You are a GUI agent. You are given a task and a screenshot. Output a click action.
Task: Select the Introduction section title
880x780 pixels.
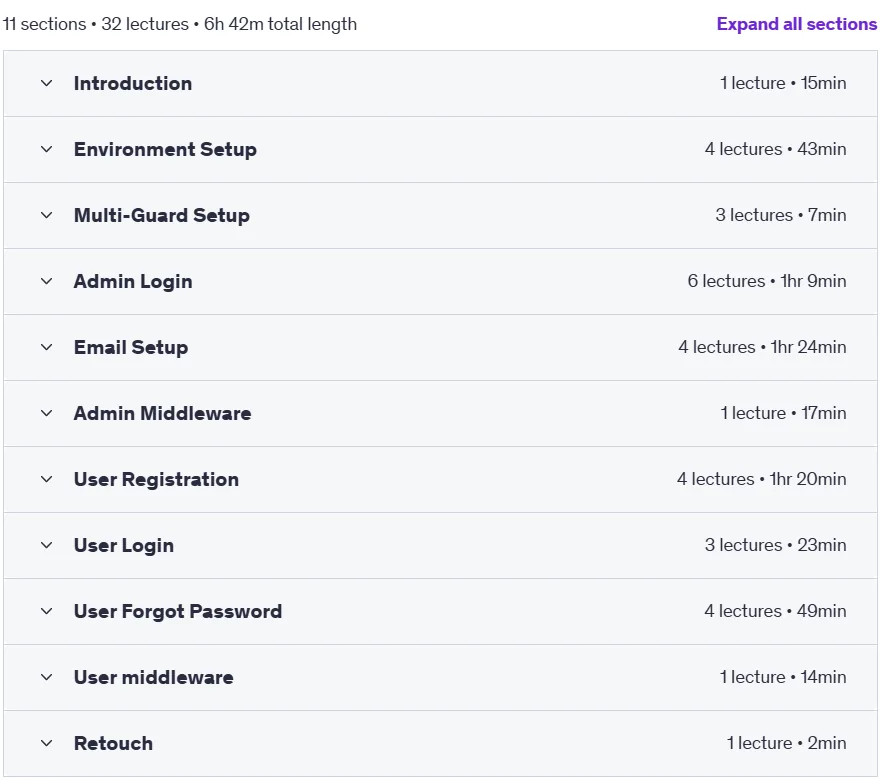click(133, 84)
